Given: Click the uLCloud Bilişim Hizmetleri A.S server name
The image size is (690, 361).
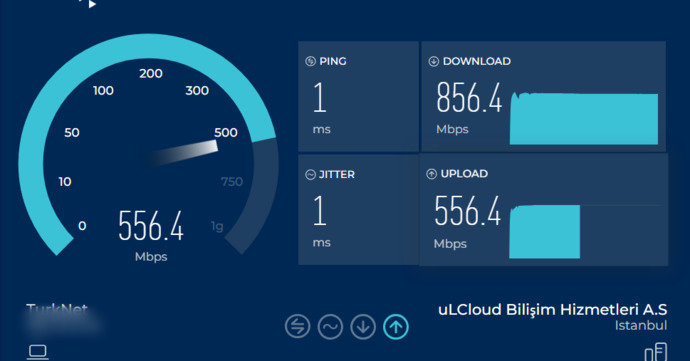Looking at the screenshot, I should (553, 309).
